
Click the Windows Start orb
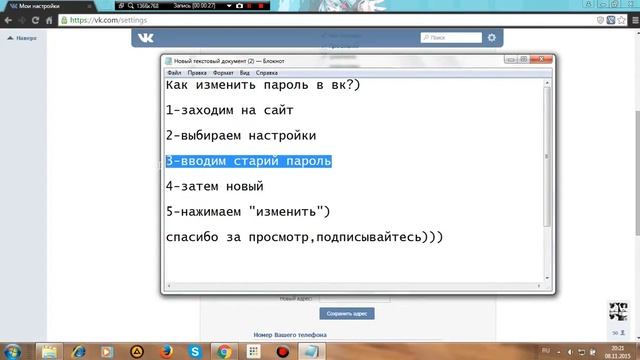point(12,351)
